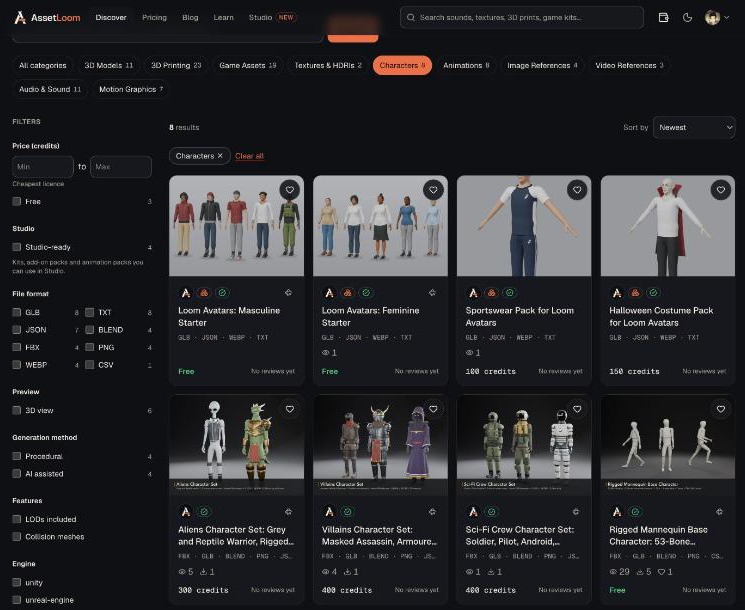Click green verified badge on Aliens Character Set

pyautogui.click(x=204, y=512)
